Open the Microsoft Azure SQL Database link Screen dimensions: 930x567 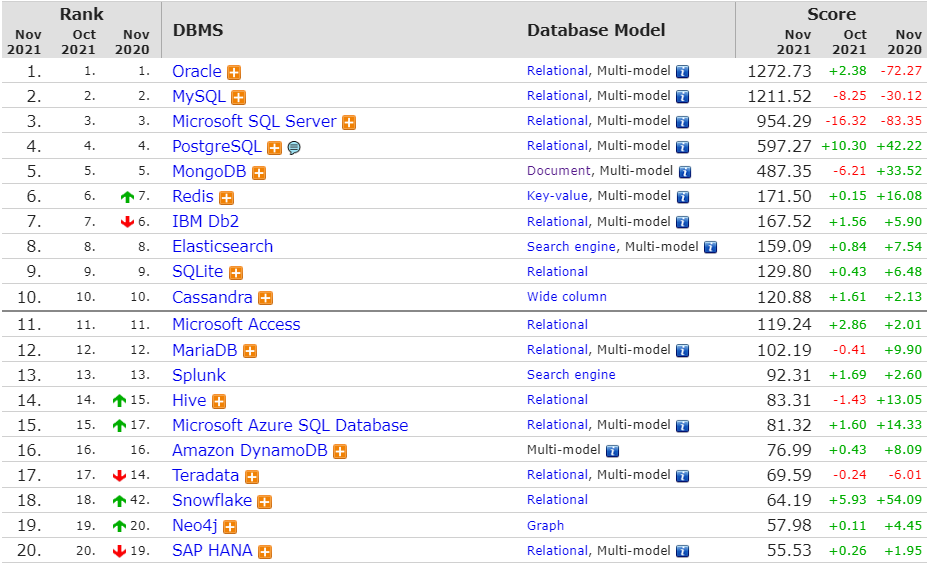pos(290,425)
